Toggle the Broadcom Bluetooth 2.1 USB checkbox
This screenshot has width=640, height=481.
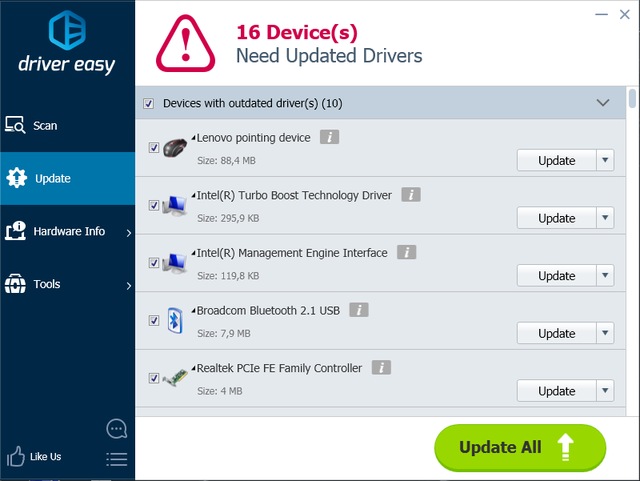click(154, 321)
